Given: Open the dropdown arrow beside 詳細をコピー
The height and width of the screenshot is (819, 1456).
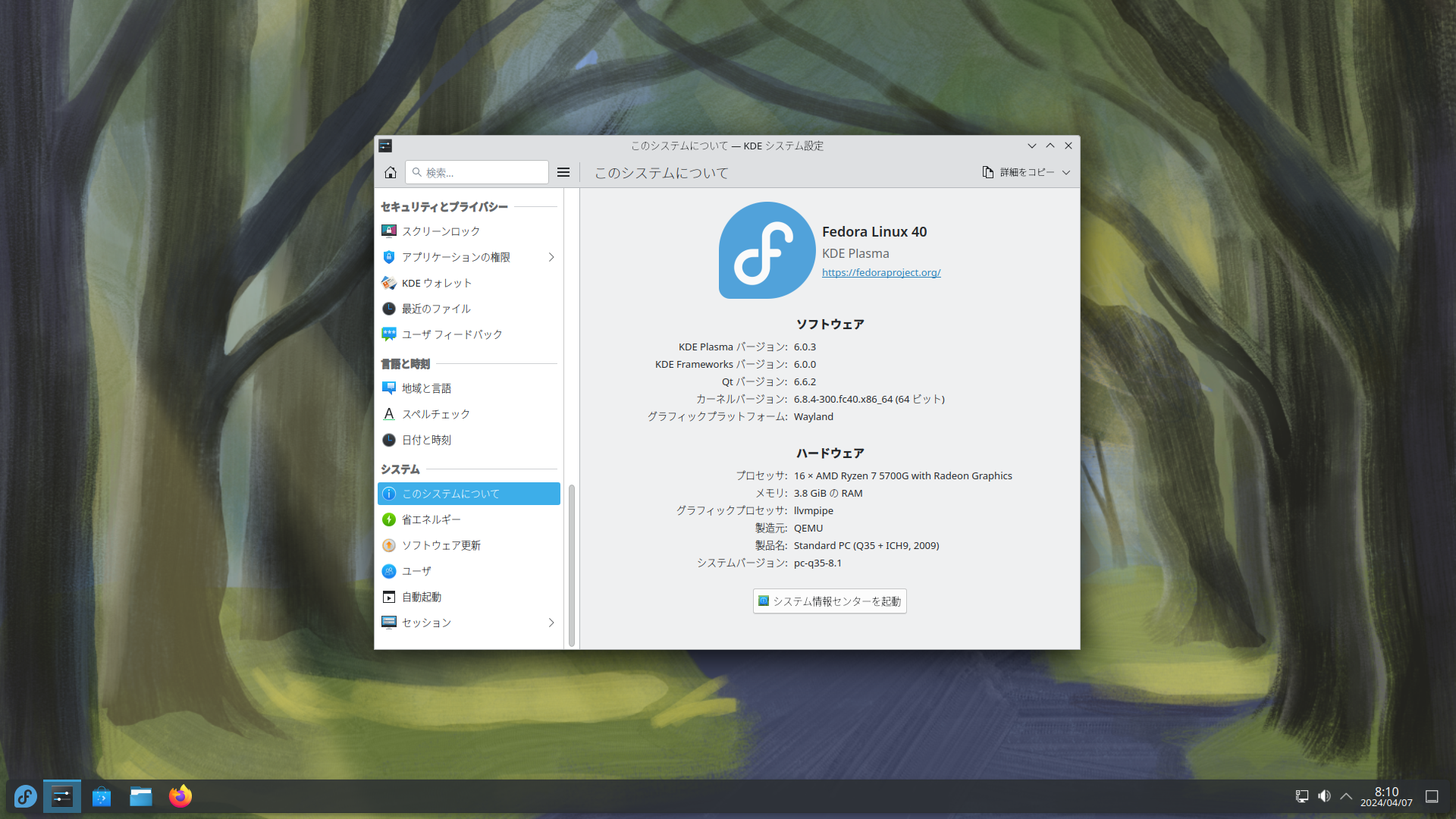Looking at the screenshot, I should click(x=1066, y=173).
